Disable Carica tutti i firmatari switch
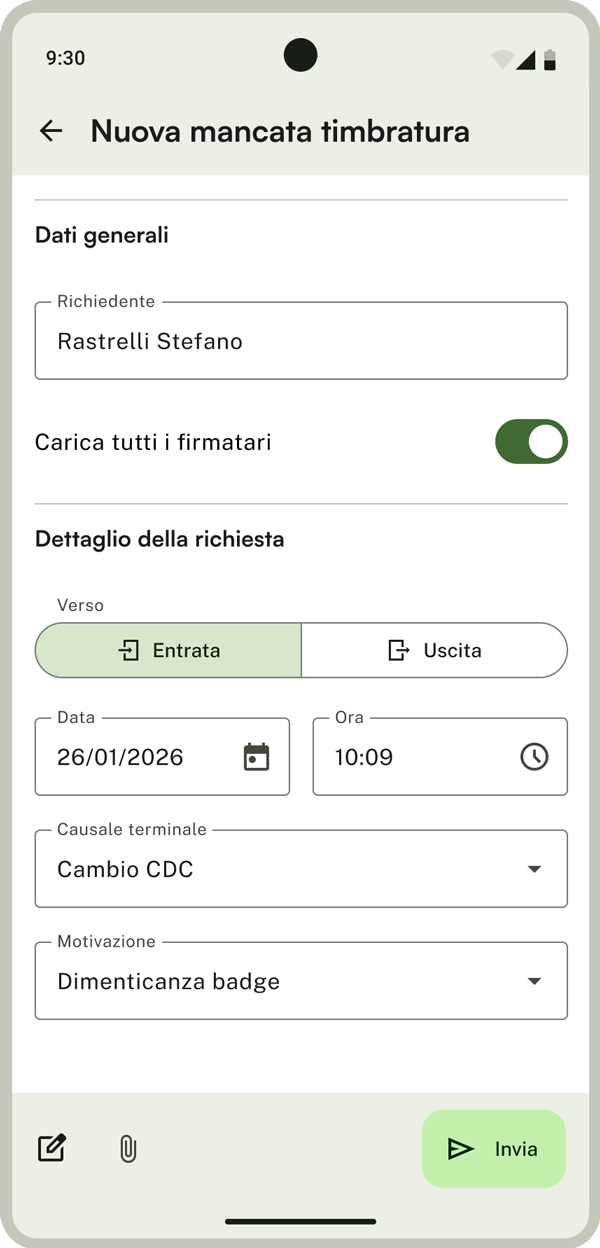The height and width of the screenshot is (1248, 600). [531, 442]
